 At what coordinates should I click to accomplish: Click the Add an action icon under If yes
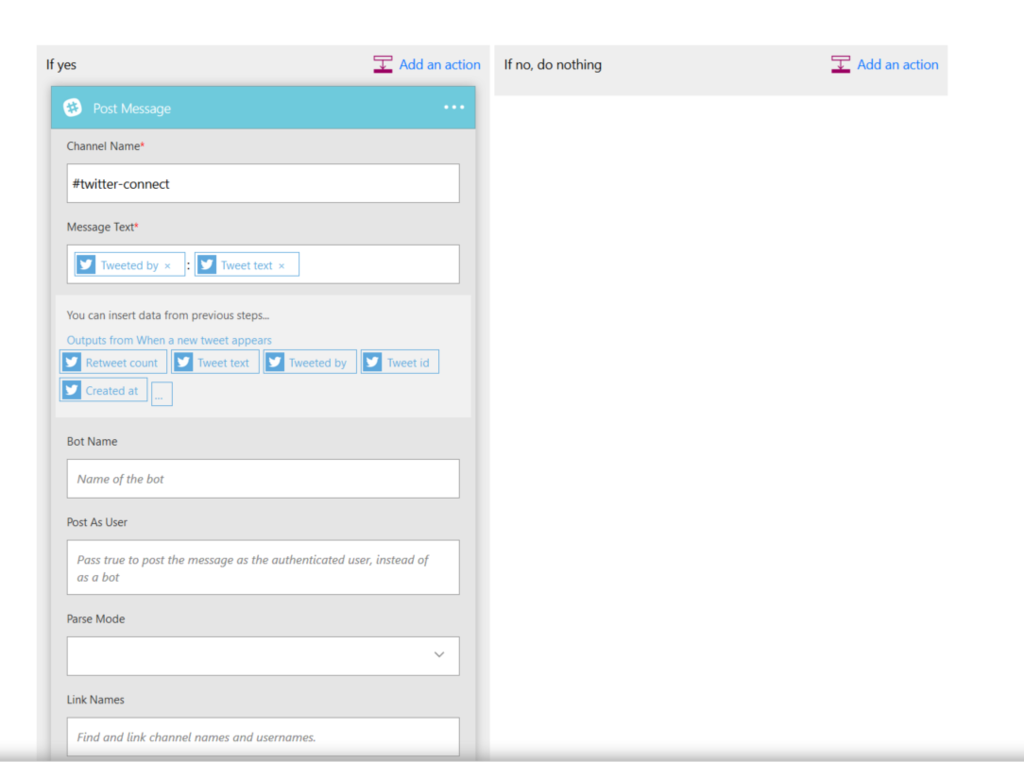click(x=383, y=64)
